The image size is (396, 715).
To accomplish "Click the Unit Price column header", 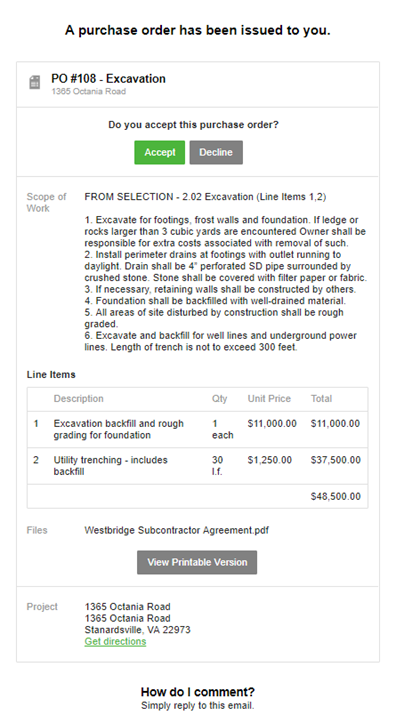I will tap(269, 399).
